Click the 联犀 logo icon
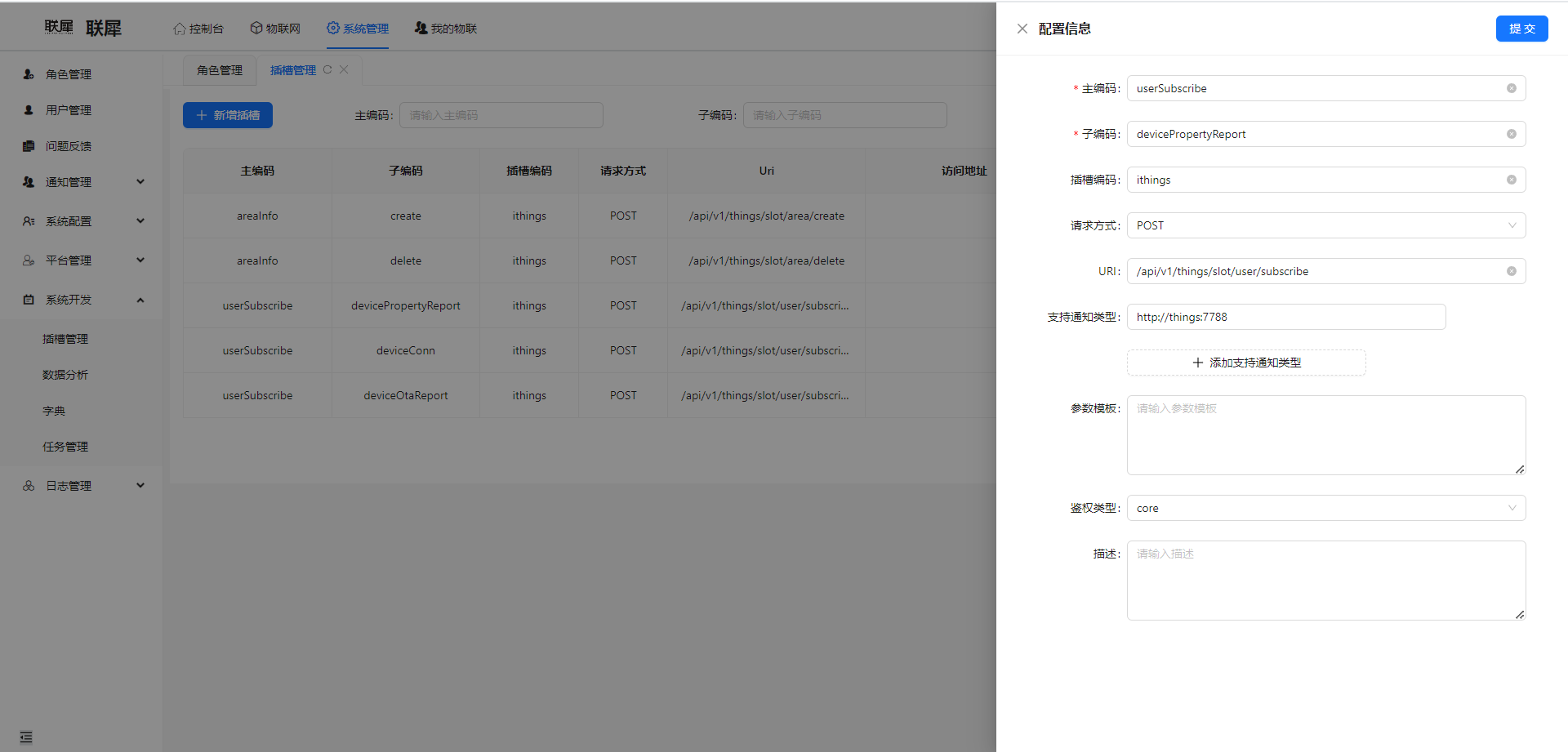 coord(59,28)
